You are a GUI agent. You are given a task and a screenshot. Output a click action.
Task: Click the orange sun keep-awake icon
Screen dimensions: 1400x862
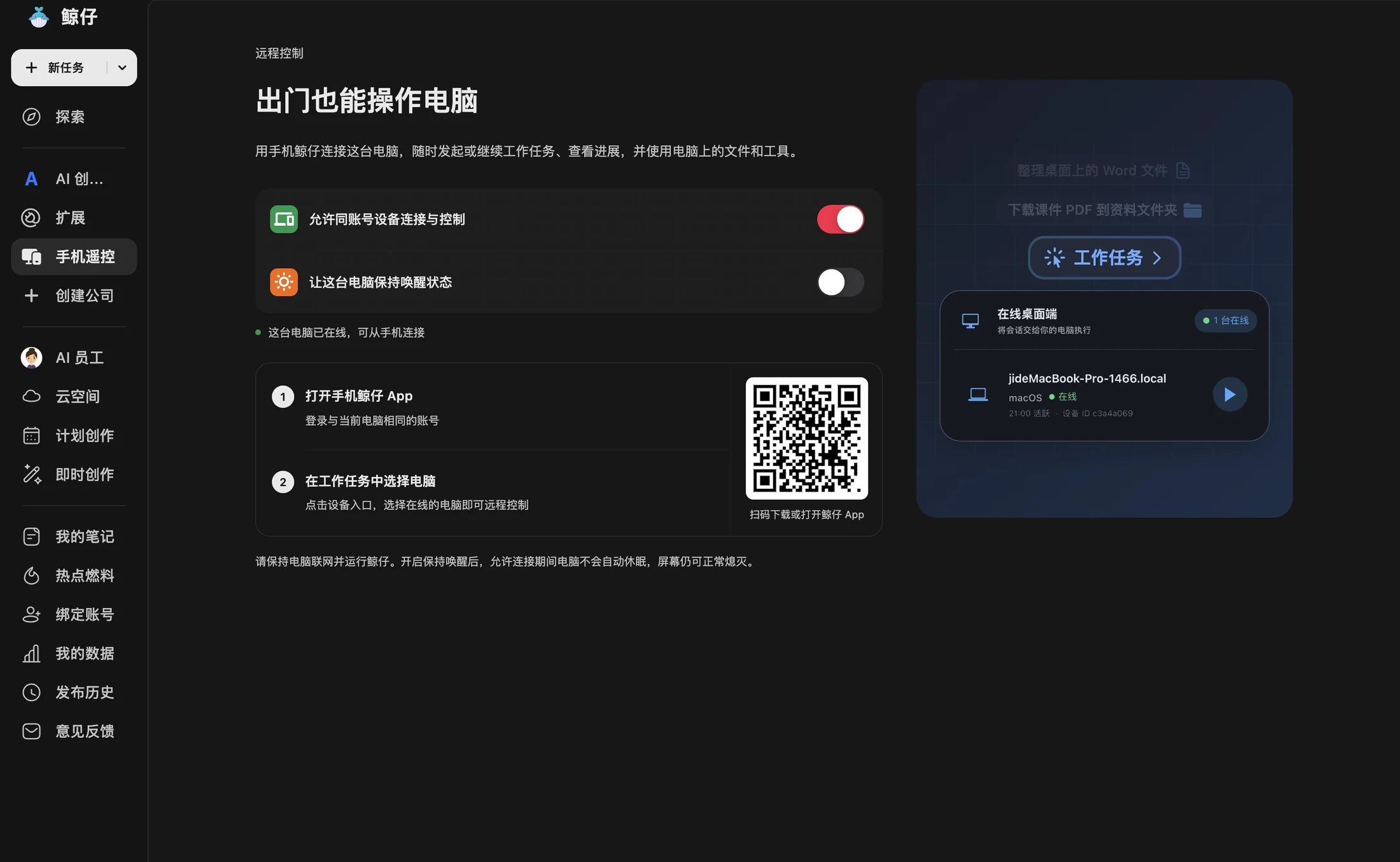click(x=284, y=282)
